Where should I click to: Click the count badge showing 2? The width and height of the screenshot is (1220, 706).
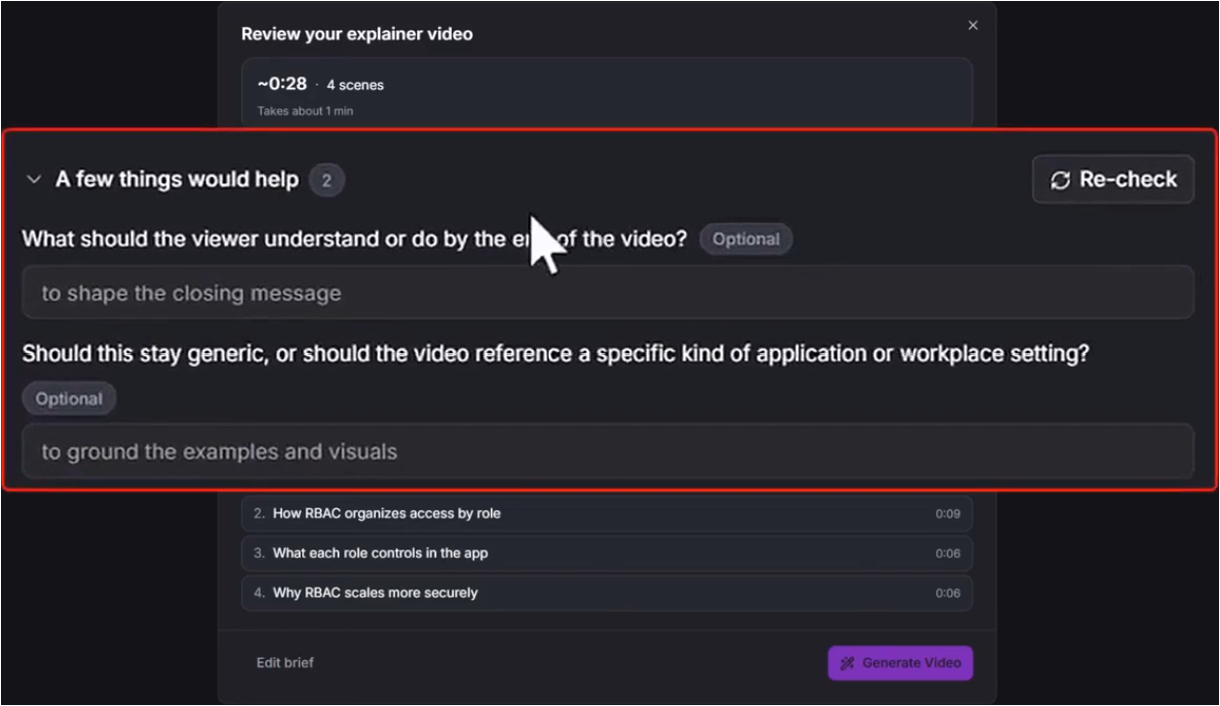tap(326, 180)
